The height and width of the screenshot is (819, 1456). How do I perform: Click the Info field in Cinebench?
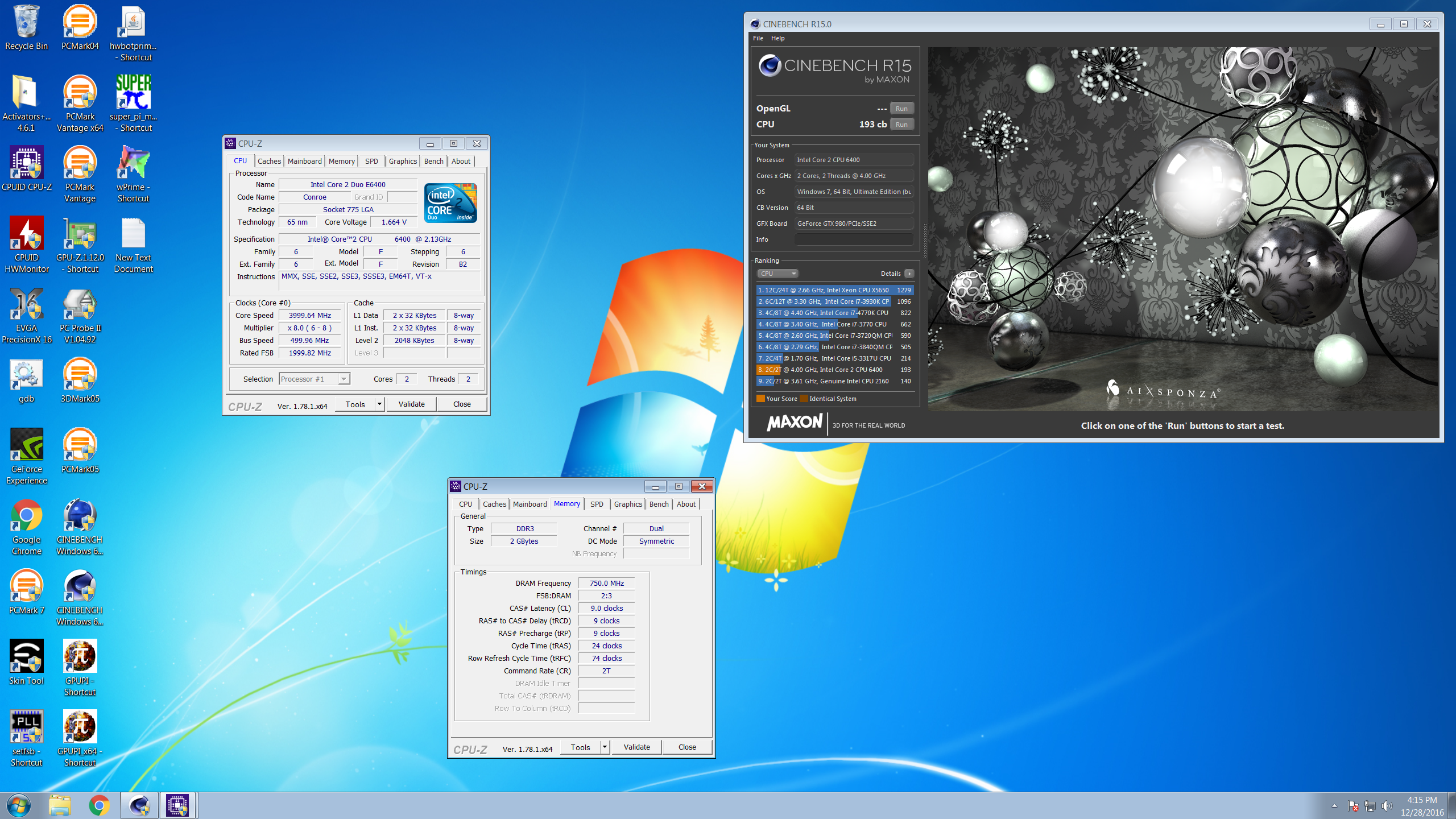(854, 239)
